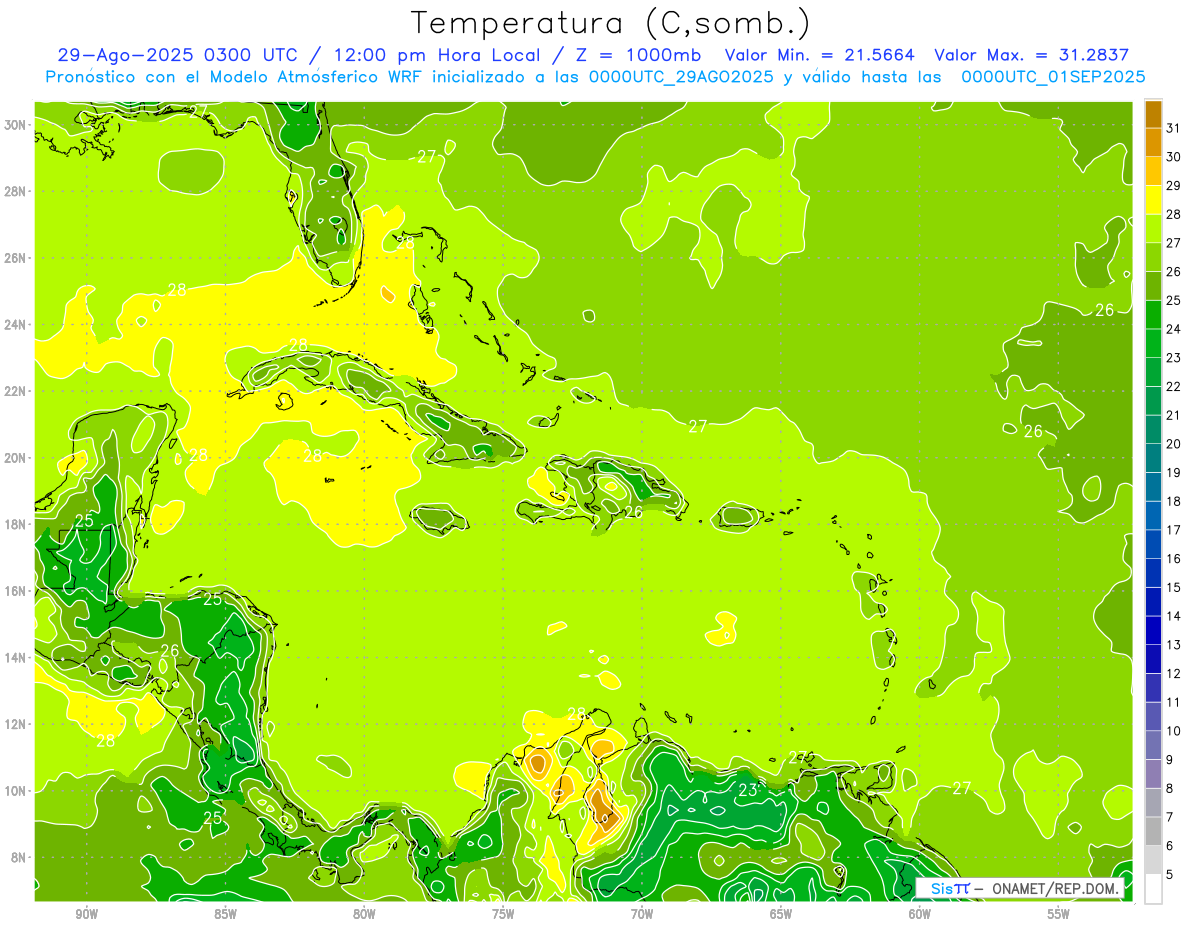This screenshot has width=1200, height=927.
Task: Click the '70W' longitude axis label
Action: (642, 914)
